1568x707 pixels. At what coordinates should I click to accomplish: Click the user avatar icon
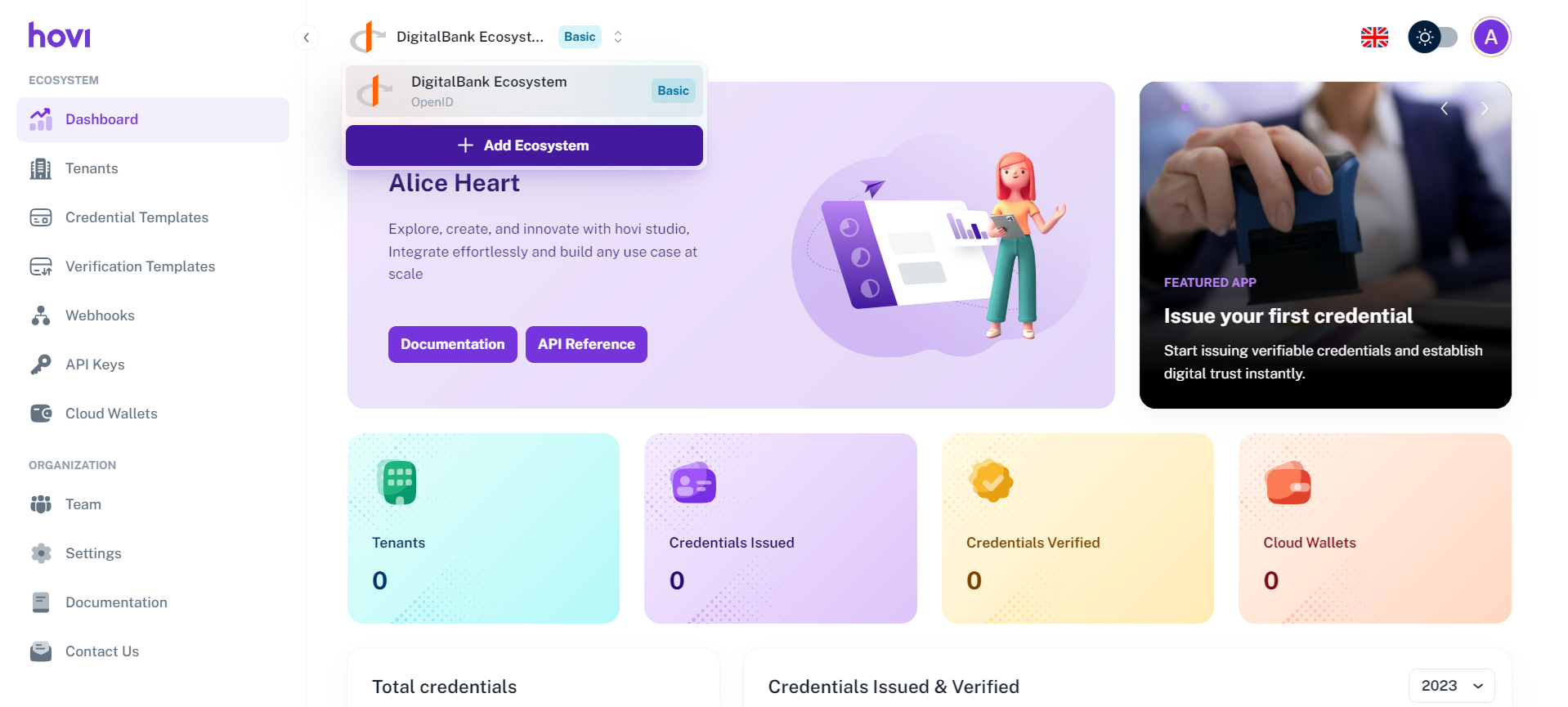pos(1490,38)
